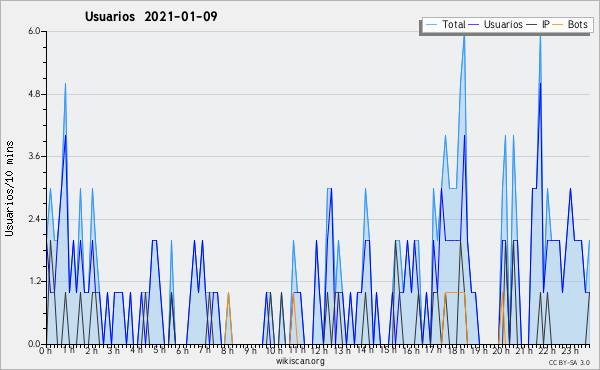Click the '7 h' x-axis label

(204, 350)
